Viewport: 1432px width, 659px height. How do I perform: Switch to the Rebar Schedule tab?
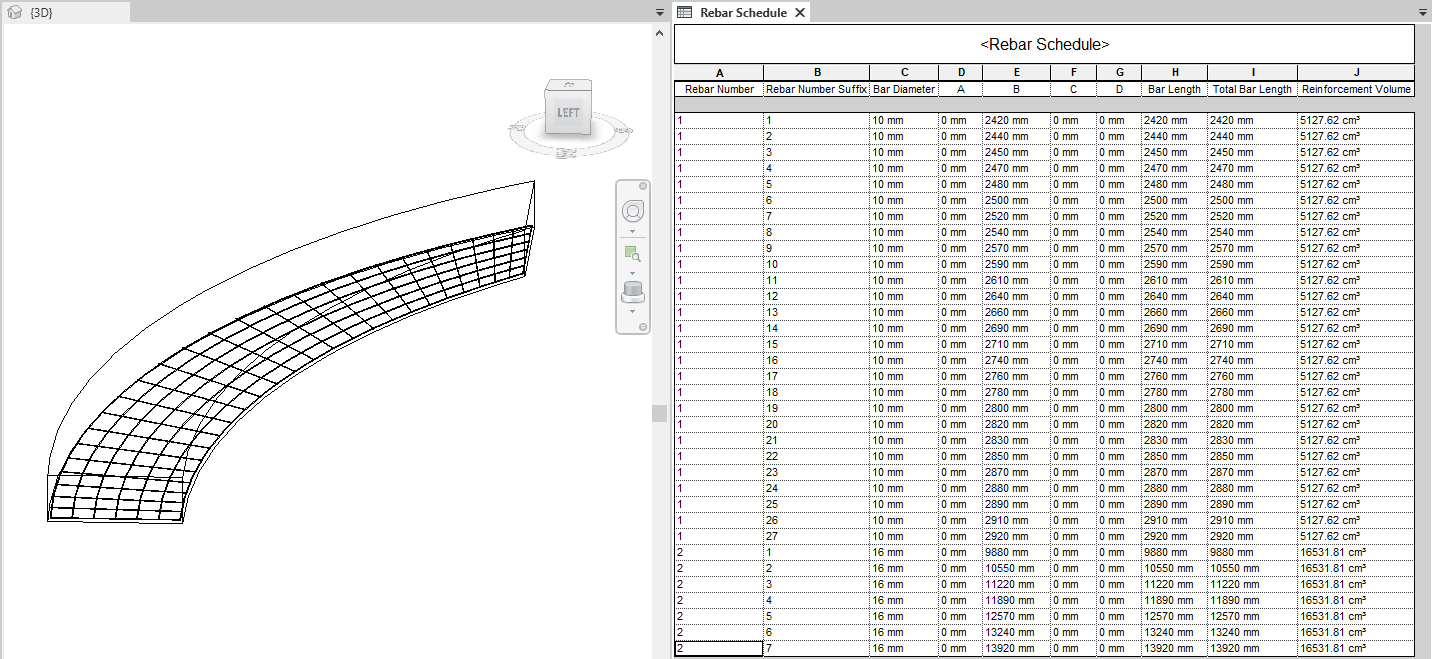point(743,12)
